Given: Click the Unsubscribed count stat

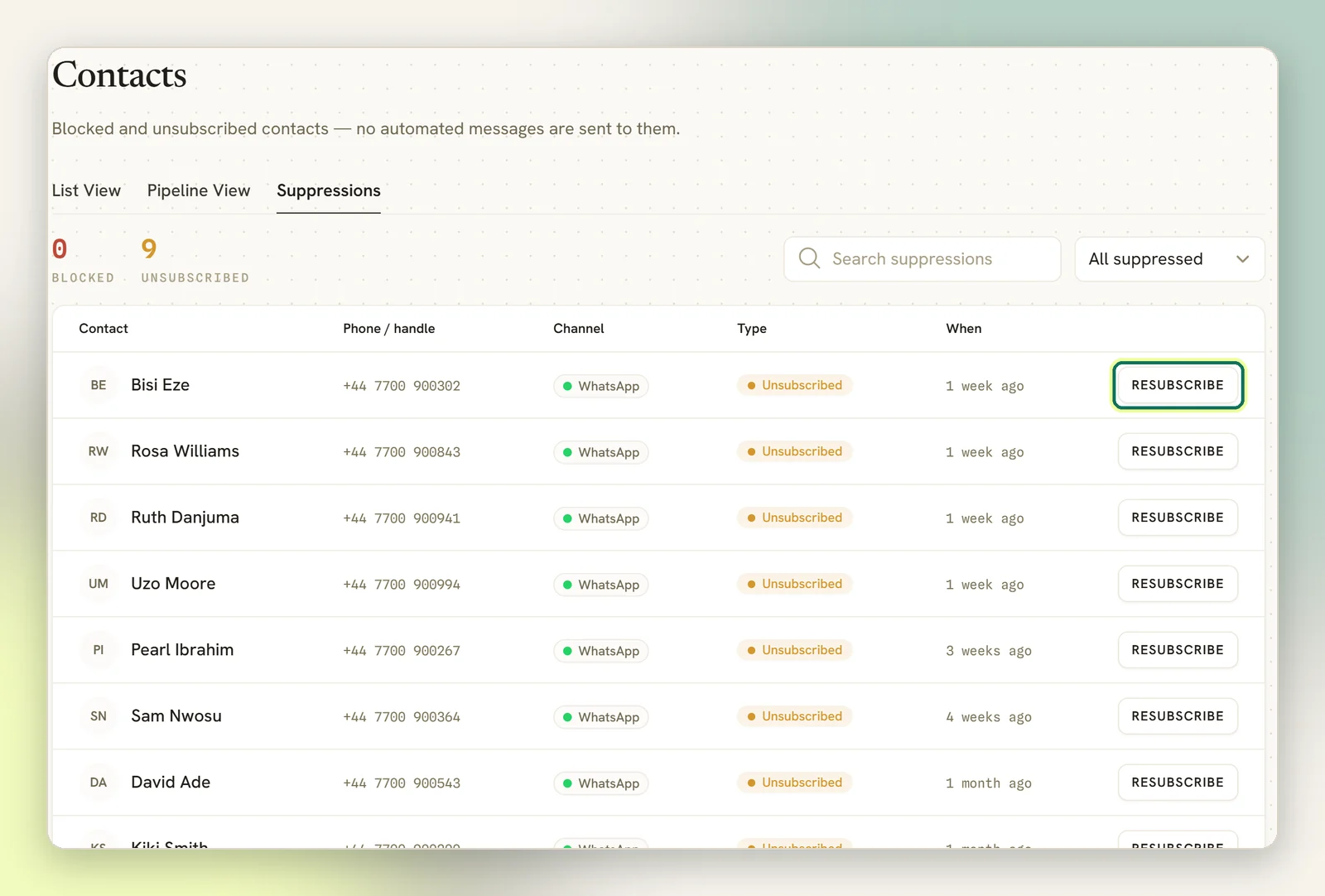Looking at the screenshot, I should click(195, 260).
